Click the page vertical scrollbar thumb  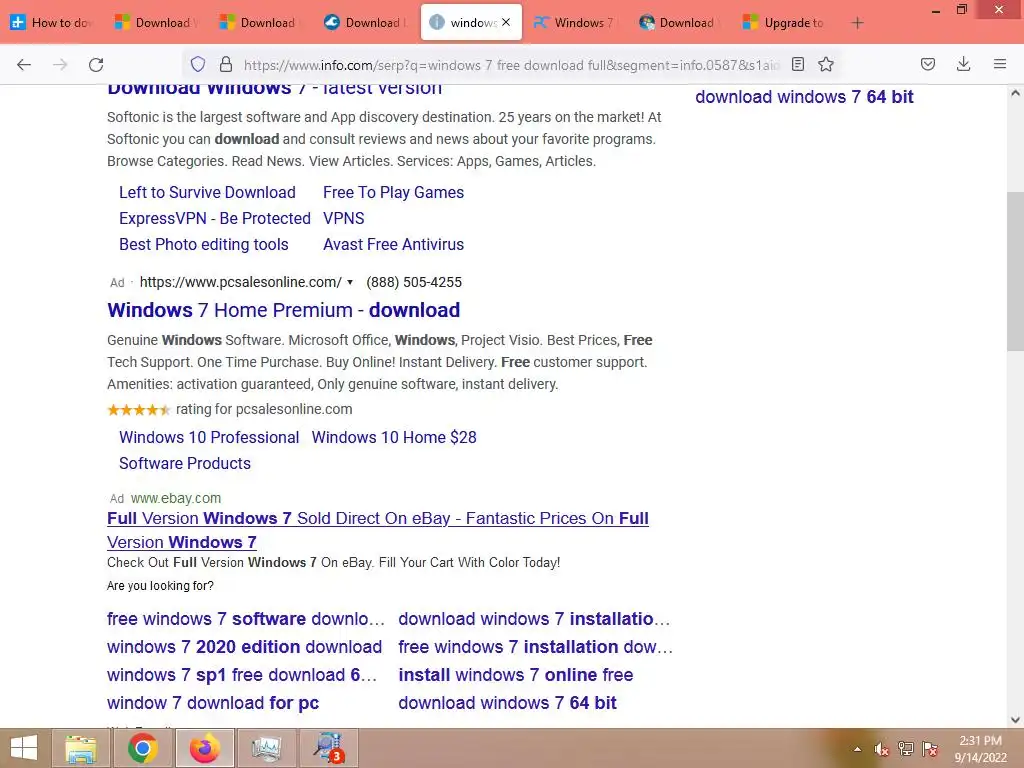(x=1015, y=272)
